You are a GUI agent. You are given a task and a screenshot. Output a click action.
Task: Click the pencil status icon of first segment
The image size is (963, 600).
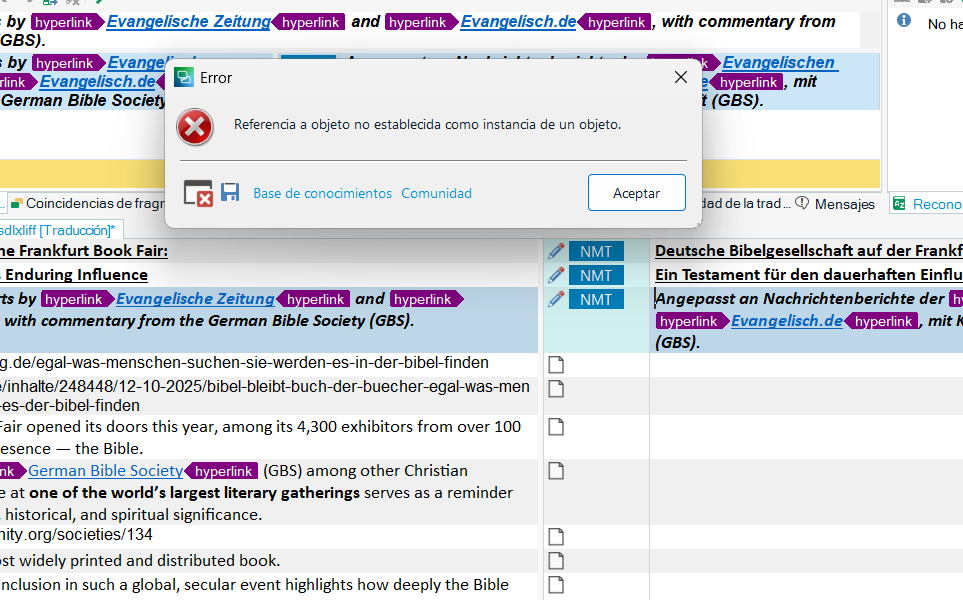(x=556, y=251)
